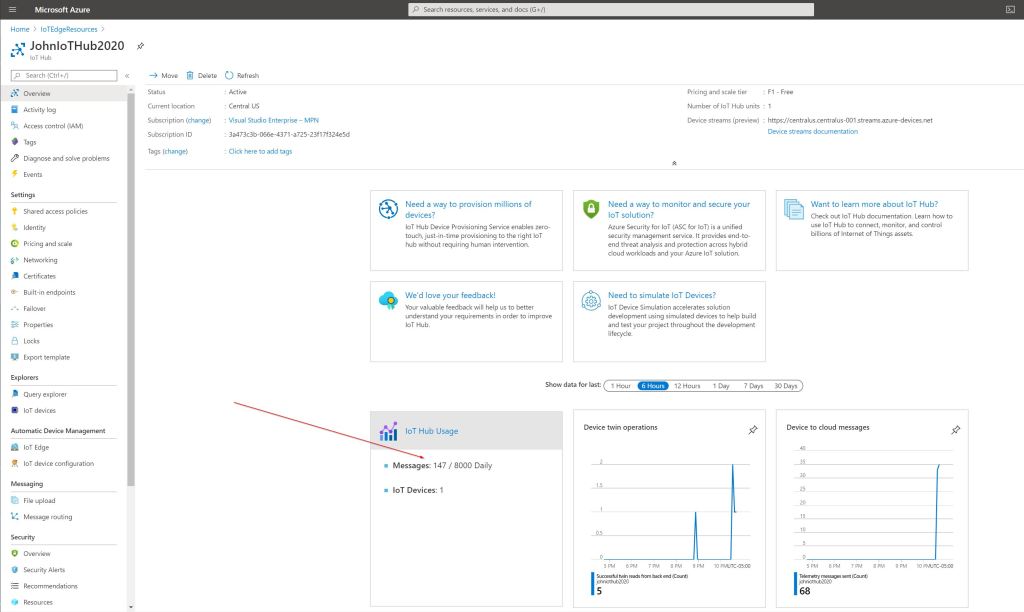The image size is (1024, 612).
Task: Select the 1 Hour time range
Action: [x=621, y=385]
